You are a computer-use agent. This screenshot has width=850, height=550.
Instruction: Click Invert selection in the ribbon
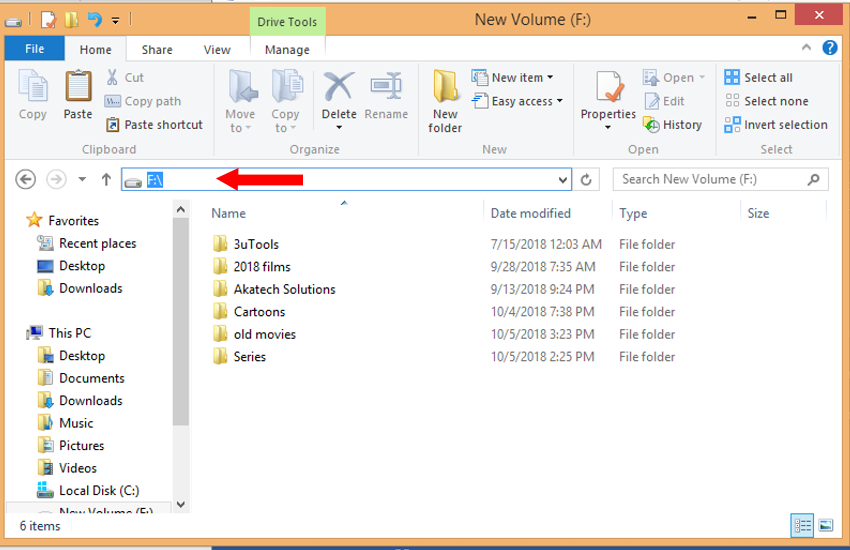point(776,125)
